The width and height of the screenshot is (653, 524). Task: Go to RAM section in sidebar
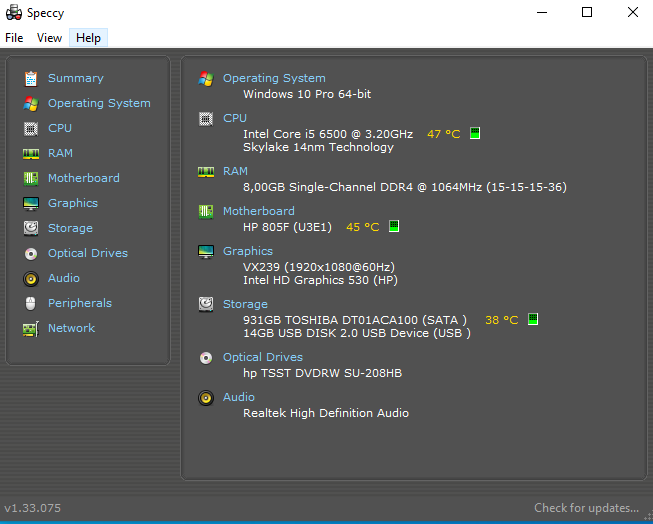click(x=60, y=153)
